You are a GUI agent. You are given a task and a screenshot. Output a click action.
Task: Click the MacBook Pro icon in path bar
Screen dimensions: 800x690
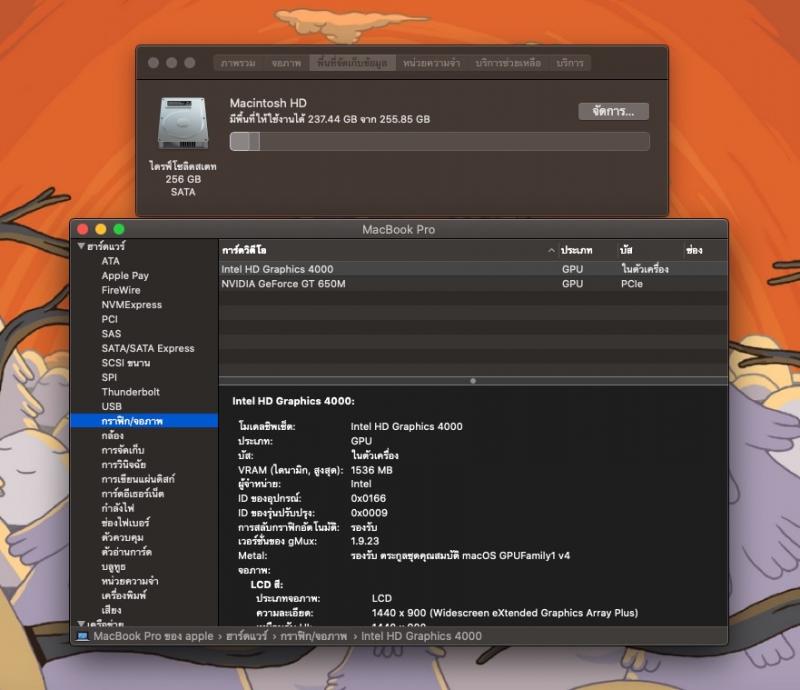point(82,636)
